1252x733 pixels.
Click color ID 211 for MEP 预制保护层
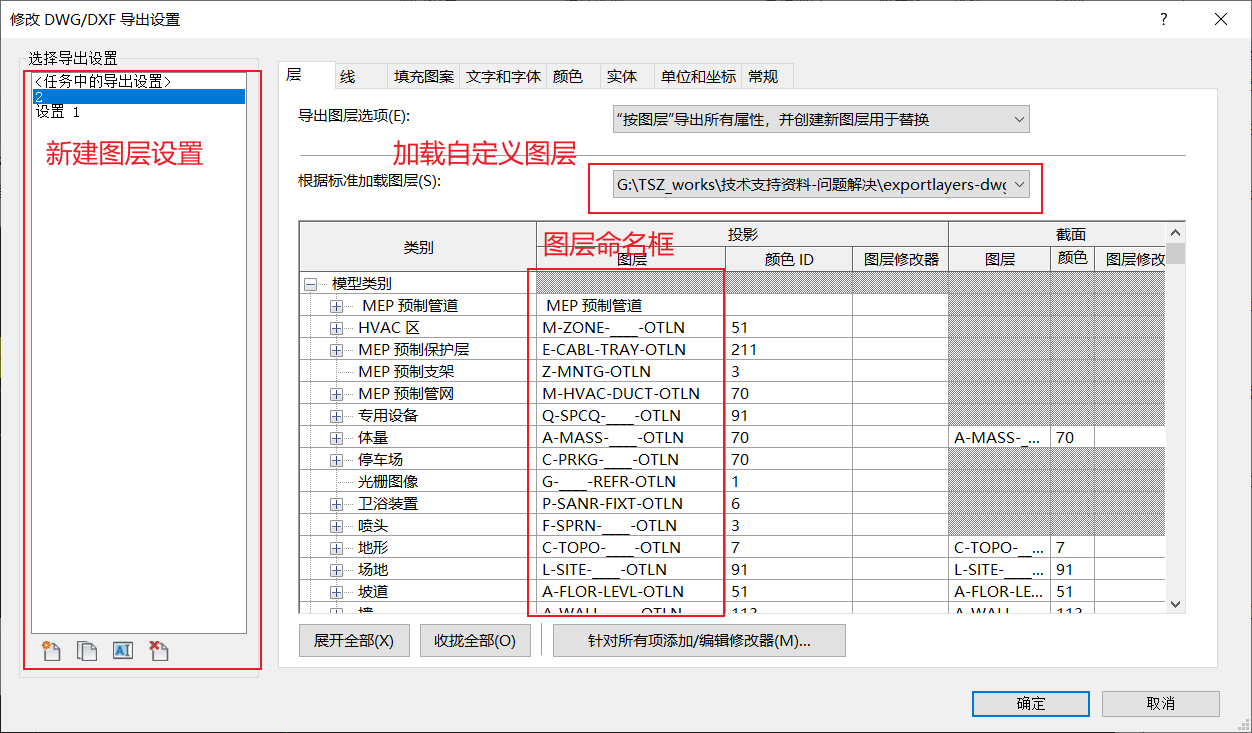click(x=789, y=350)
